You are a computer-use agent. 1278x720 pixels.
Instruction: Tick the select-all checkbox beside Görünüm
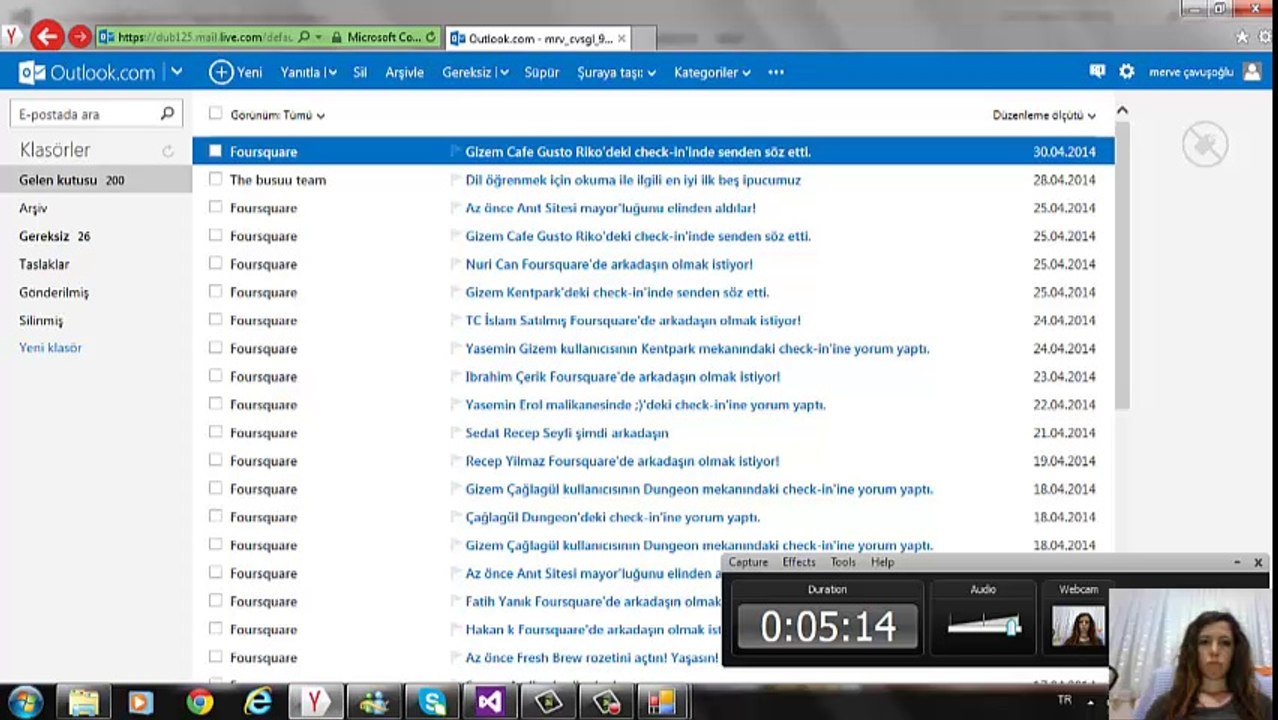[215, 114]
